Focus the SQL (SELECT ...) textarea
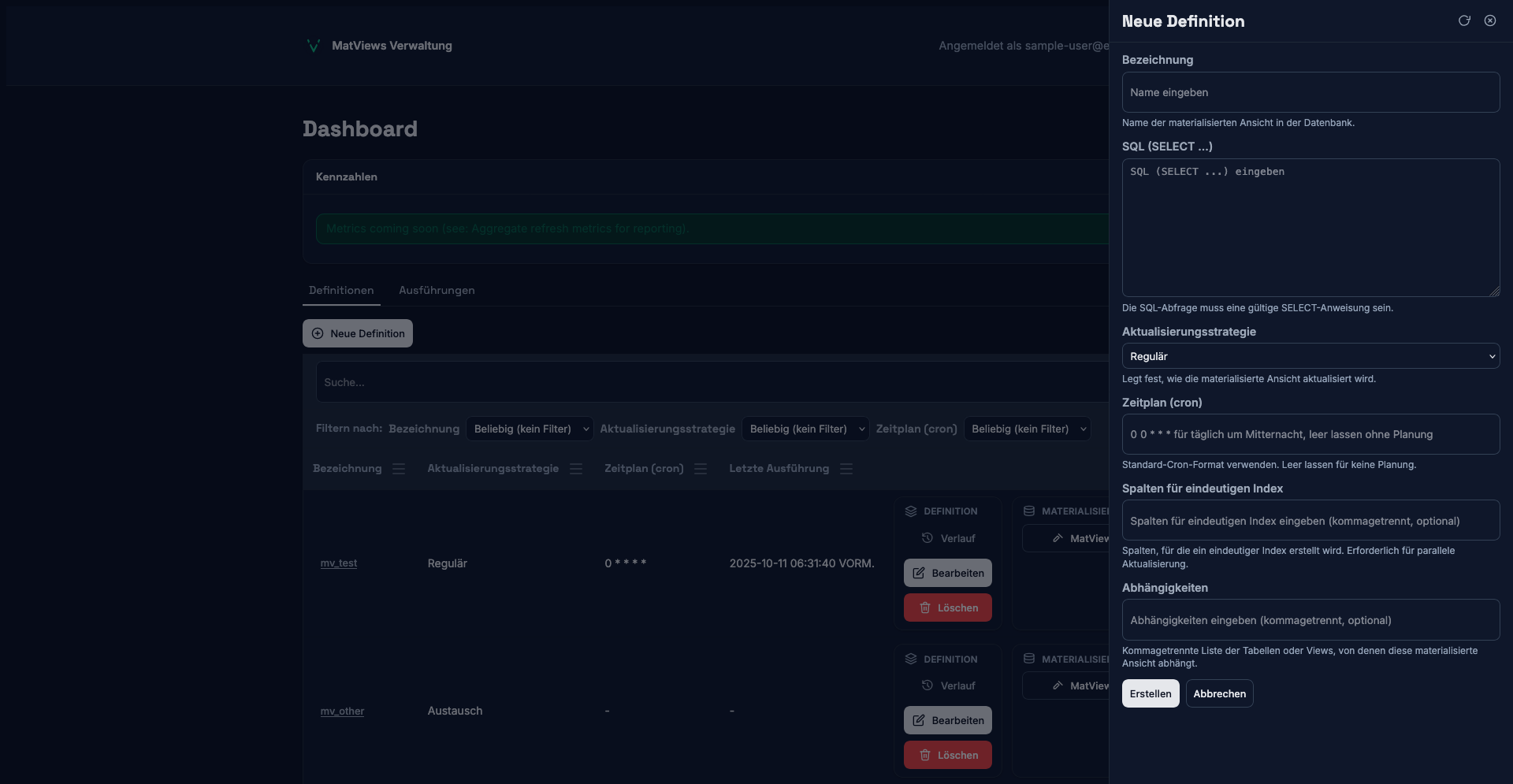Viewport: 1513px width, 784px height. [x=1310, y=228]
